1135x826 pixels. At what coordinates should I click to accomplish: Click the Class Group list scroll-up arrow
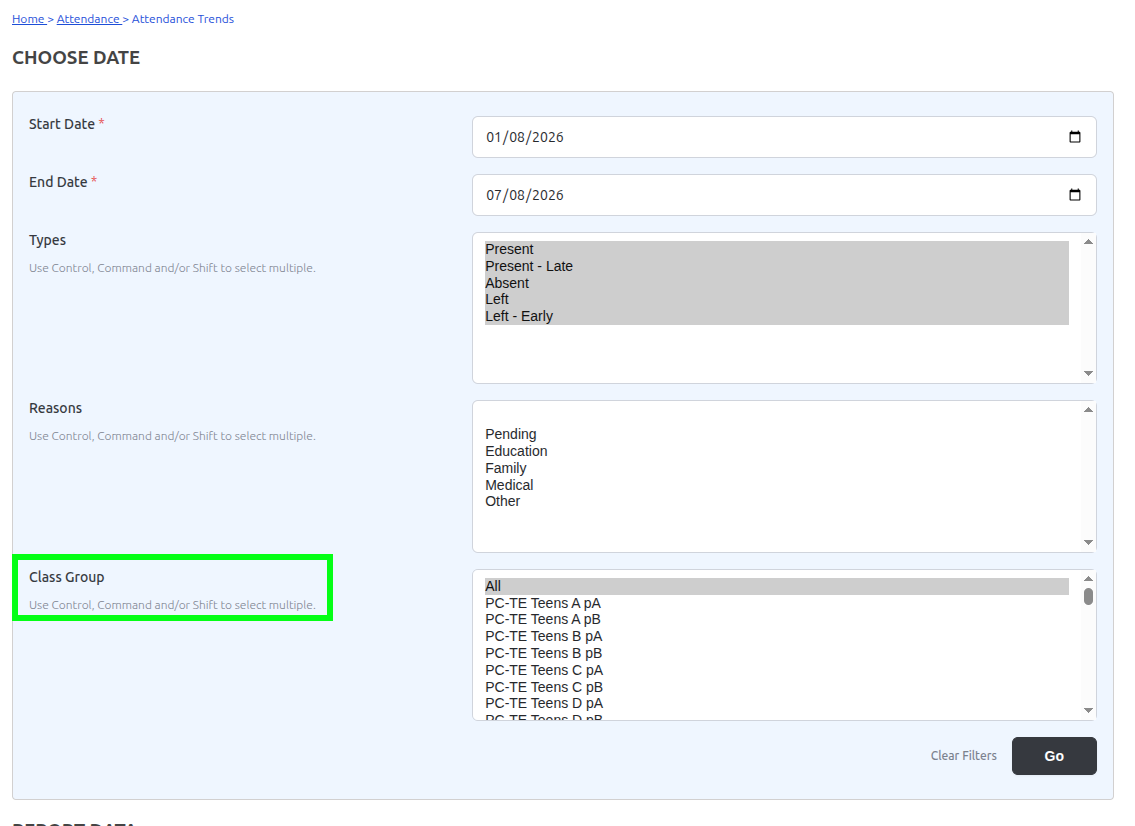tap(1088, 578)
